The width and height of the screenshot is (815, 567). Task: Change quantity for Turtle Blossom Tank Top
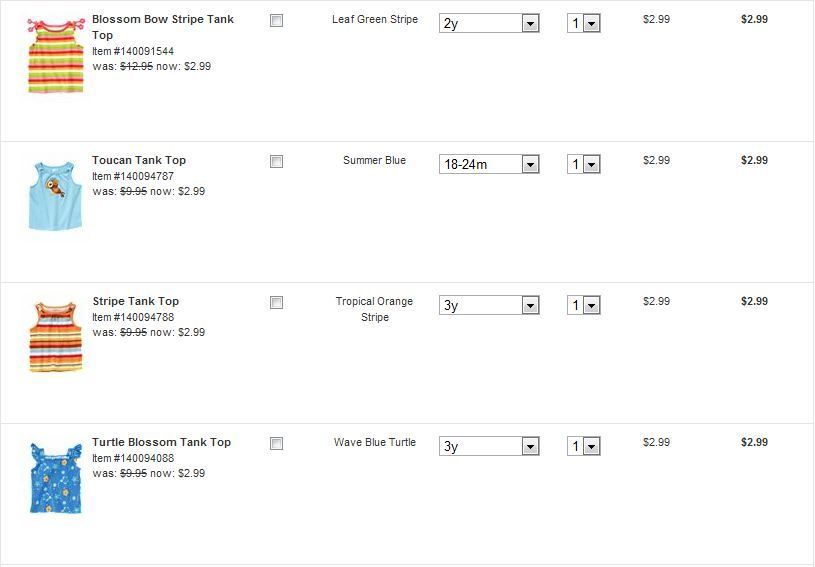(583, 446)
